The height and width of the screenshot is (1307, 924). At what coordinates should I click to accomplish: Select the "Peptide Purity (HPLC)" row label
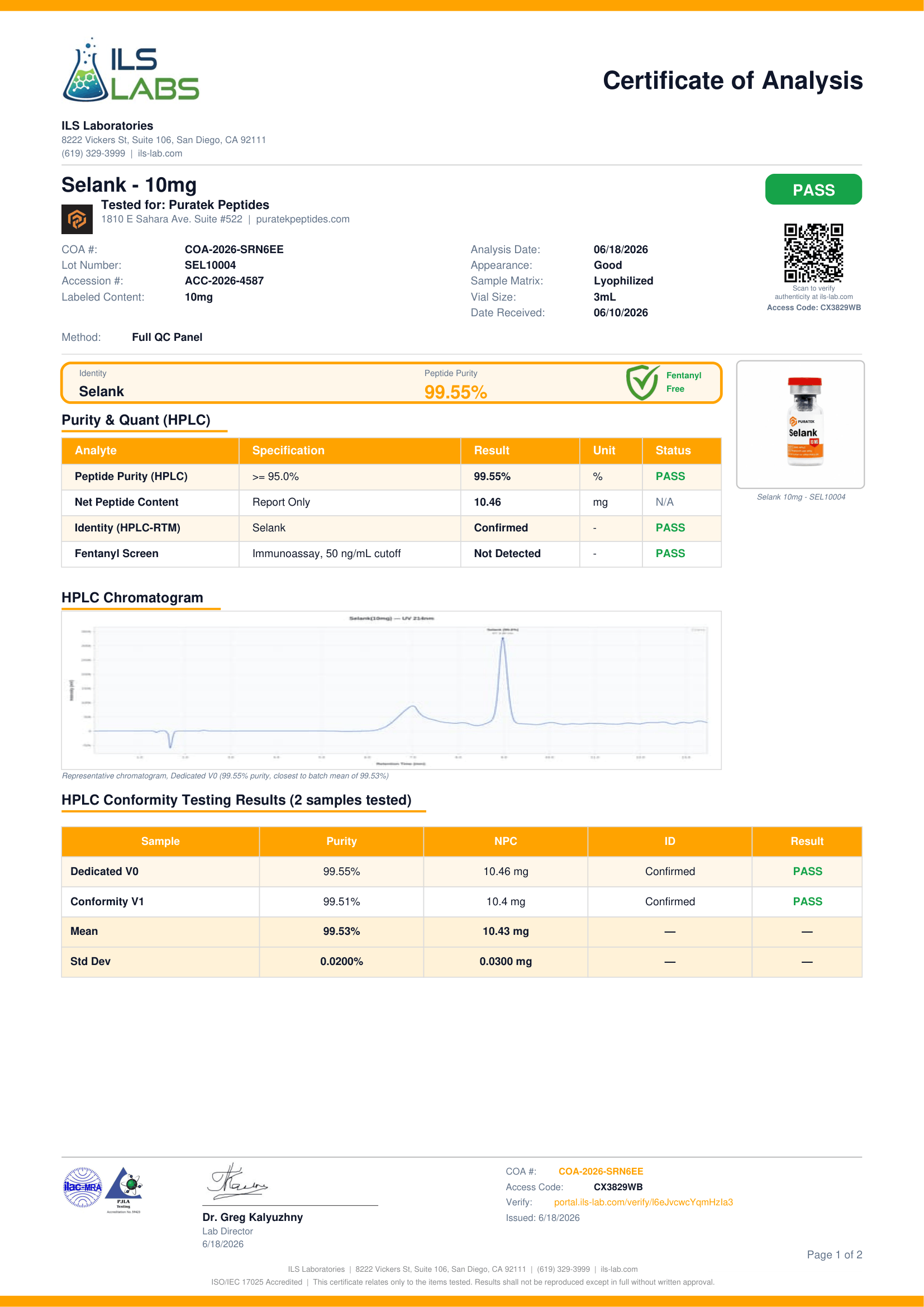(131, 477)
